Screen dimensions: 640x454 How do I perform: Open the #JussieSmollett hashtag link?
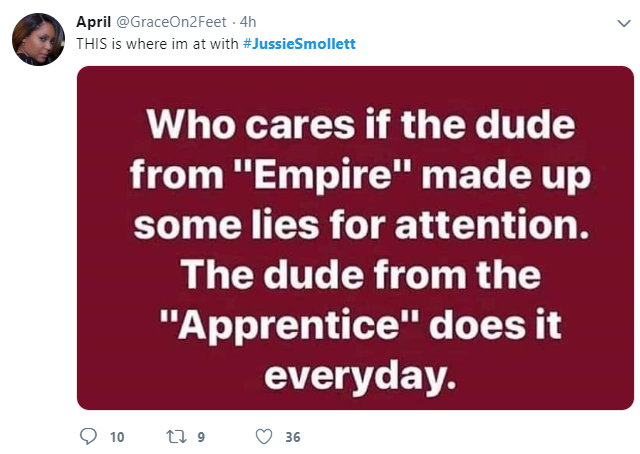(x=299, y=44)
